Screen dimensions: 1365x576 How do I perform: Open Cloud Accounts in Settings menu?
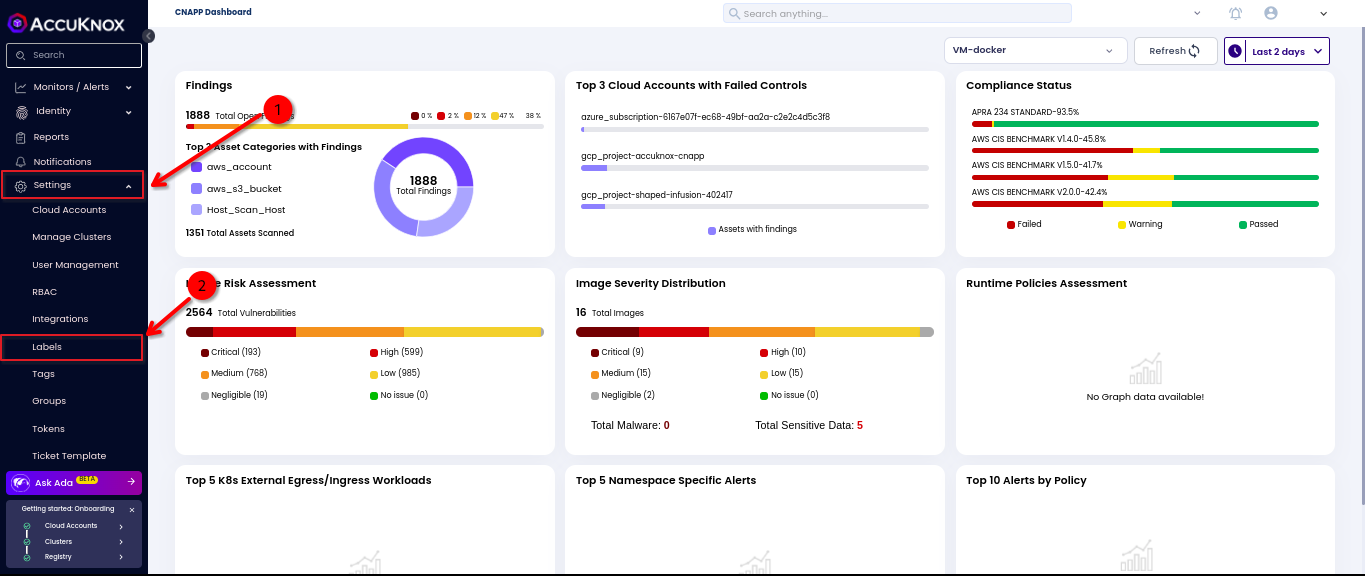click(69, 210)
